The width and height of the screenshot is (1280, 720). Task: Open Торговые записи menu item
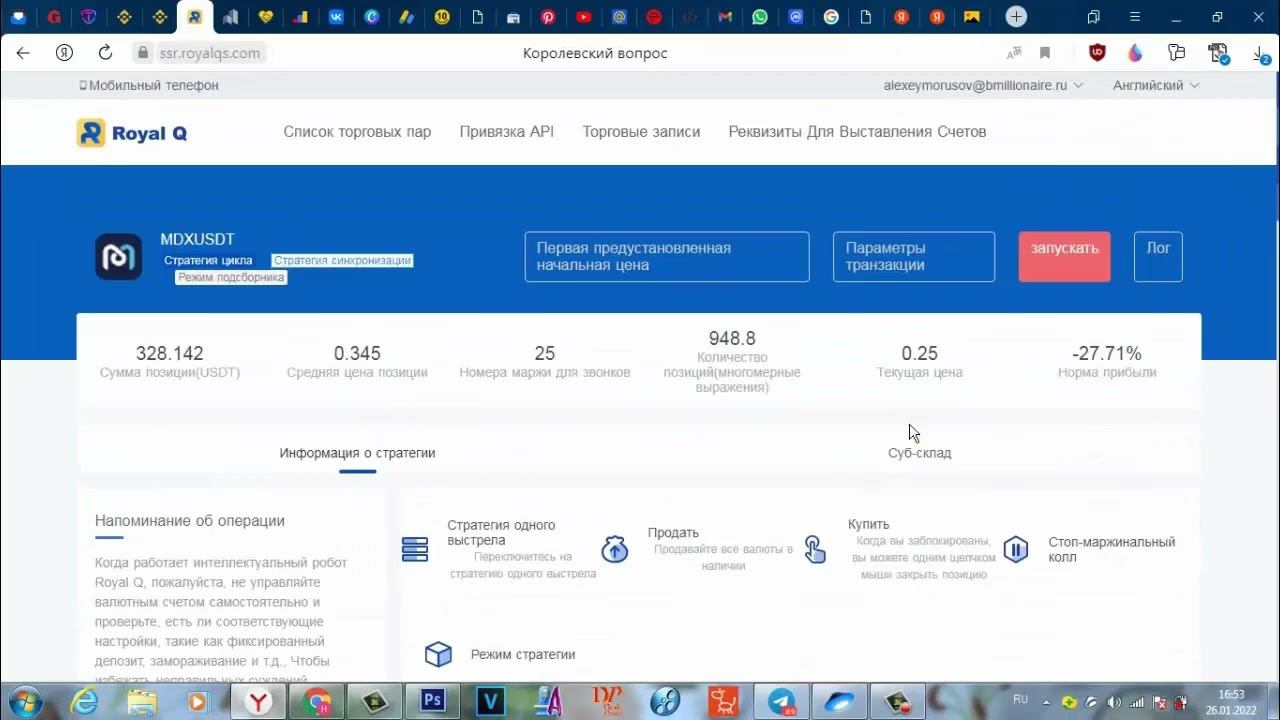click(x=641, y=132)
